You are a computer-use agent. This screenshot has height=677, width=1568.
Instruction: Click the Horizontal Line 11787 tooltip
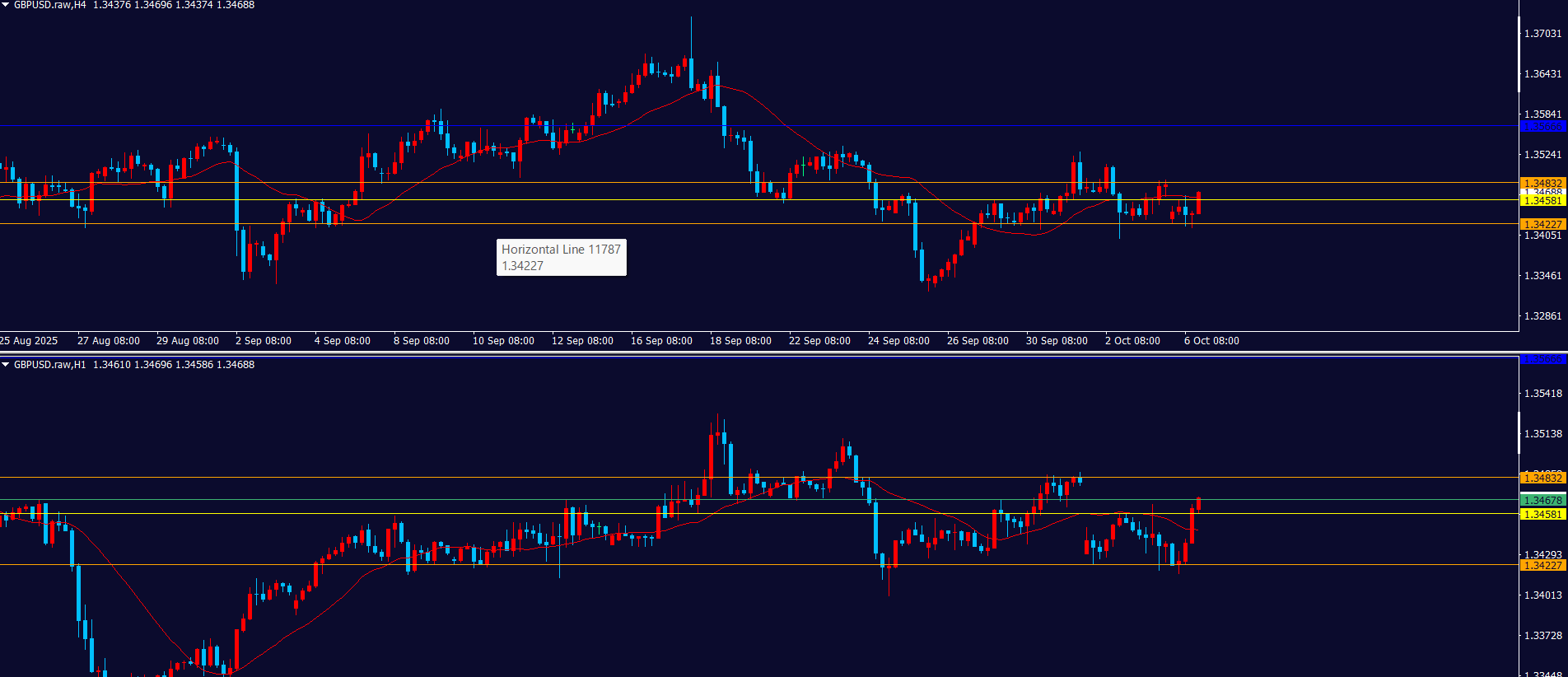[561, 257]
